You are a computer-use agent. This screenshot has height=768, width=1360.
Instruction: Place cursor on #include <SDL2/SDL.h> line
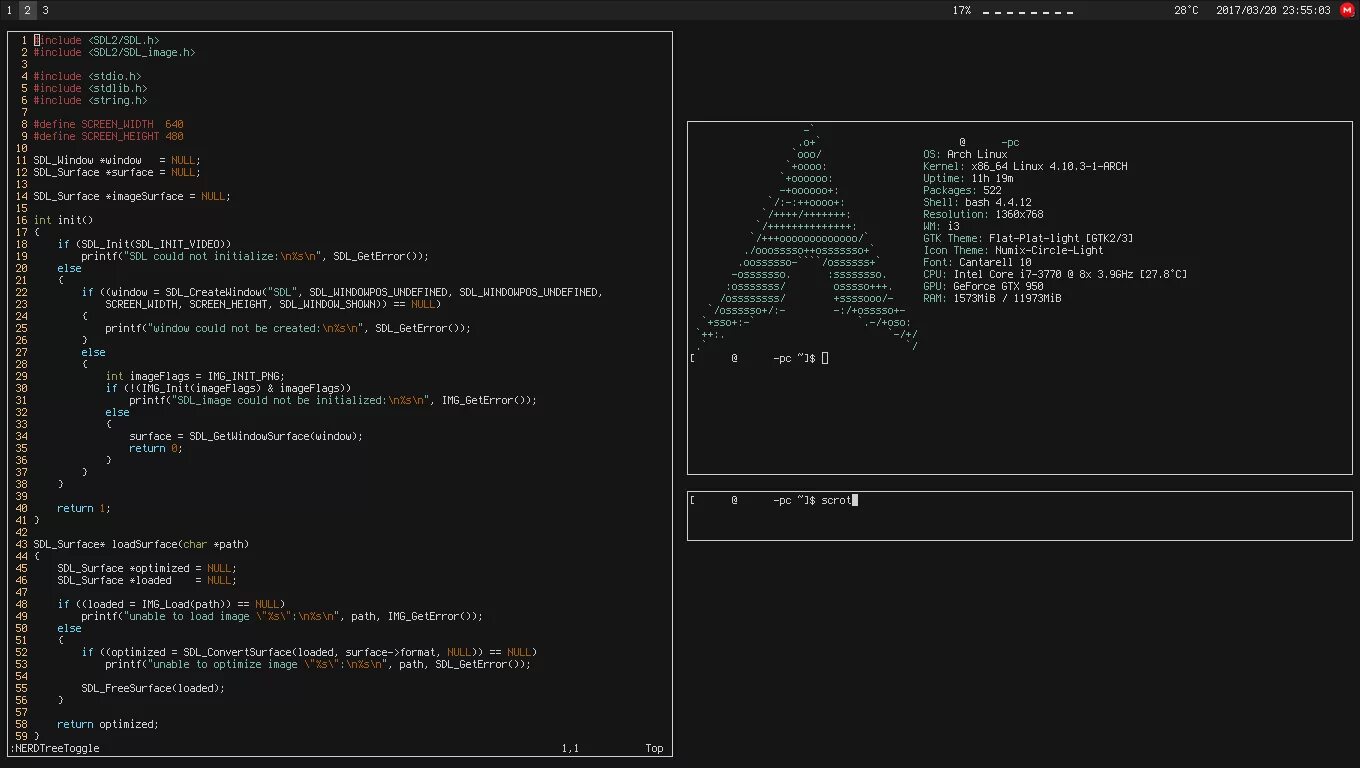coord(96,40)
